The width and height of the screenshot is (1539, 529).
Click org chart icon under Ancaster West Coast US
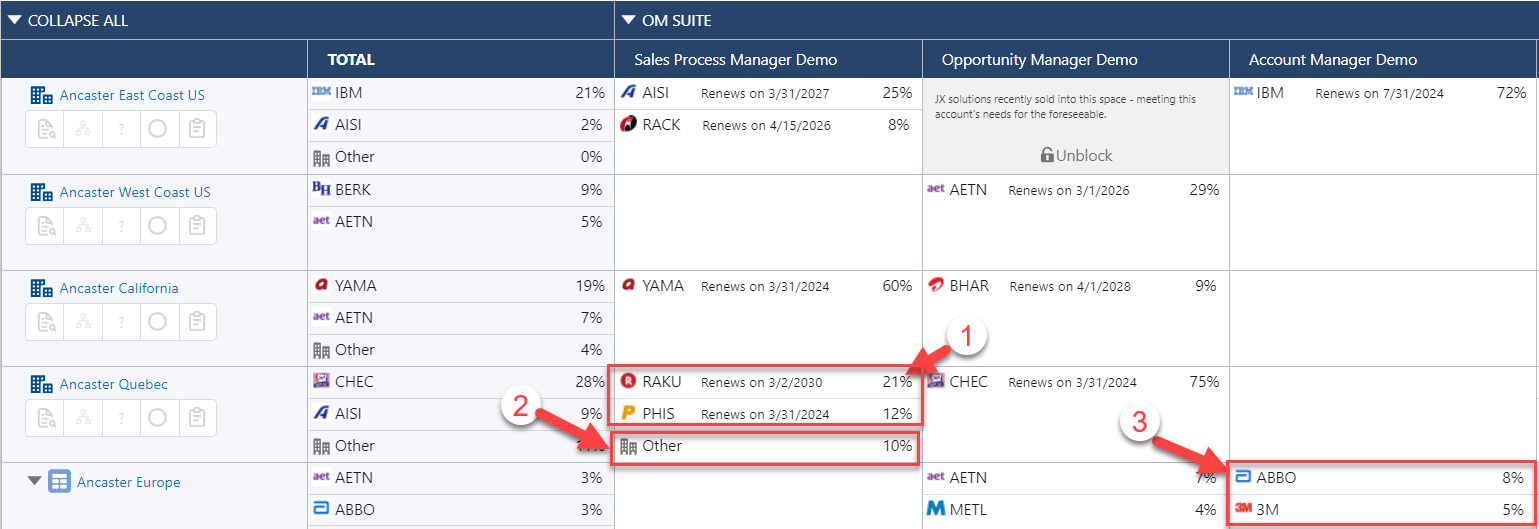pyautogui.click(x=83, y=226)
